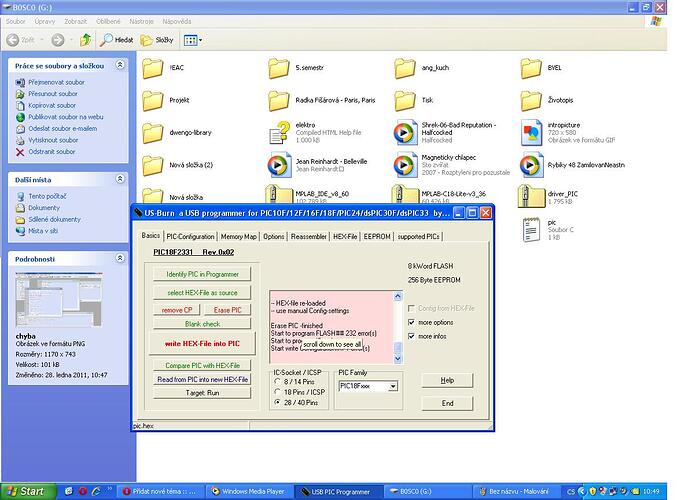
Task: Click the log scrollbar up arrow
Action: pos(398,296)
